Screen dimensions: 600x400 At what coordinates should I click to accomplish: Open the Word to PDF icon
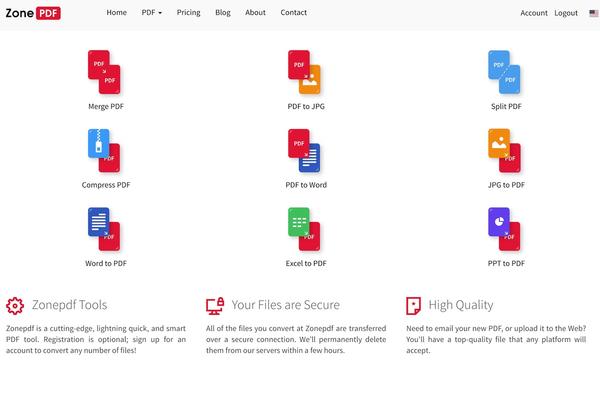[x=104, y=229]
